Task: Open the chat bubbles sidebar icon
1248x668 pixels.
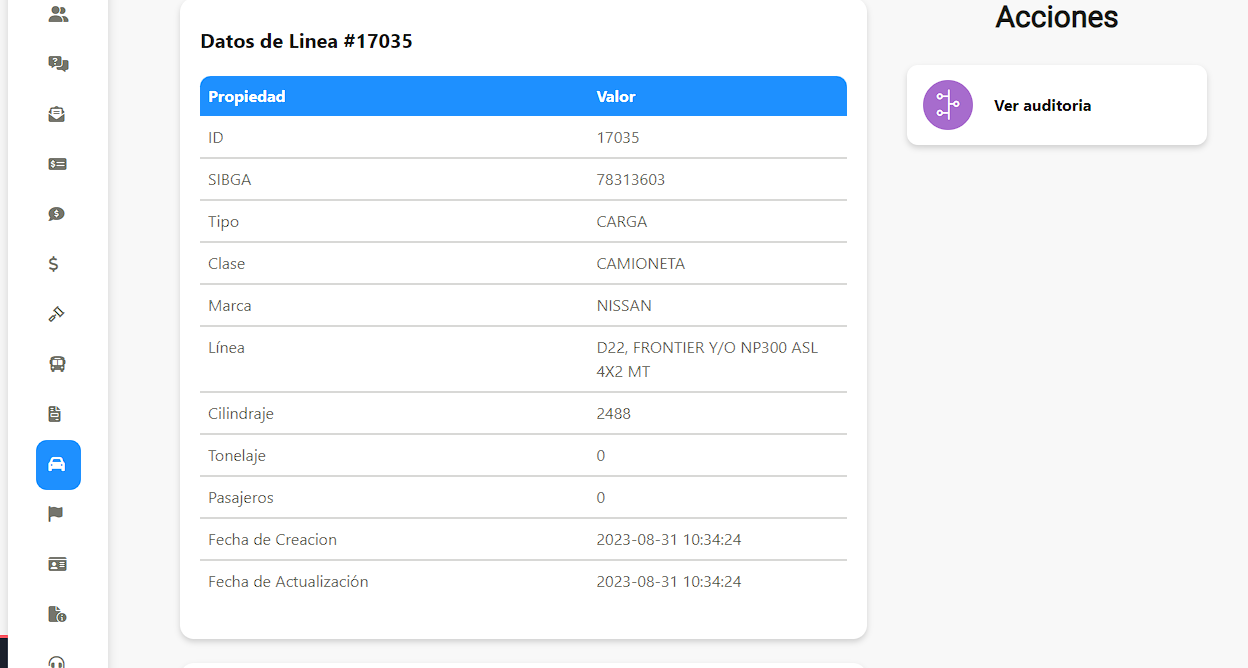Action: pyautogui.click(x=58, y=64)
